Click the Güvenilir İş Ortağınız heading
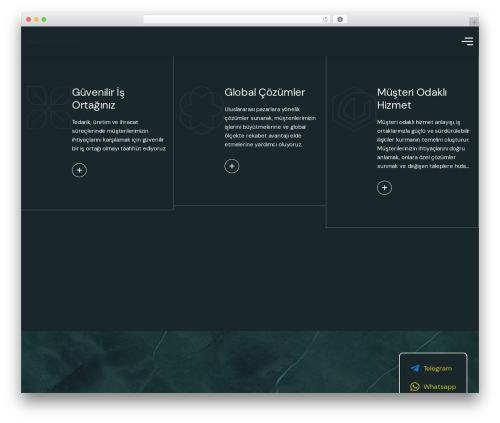The width and height of the screenshot is (500, 423). [98, 99]
